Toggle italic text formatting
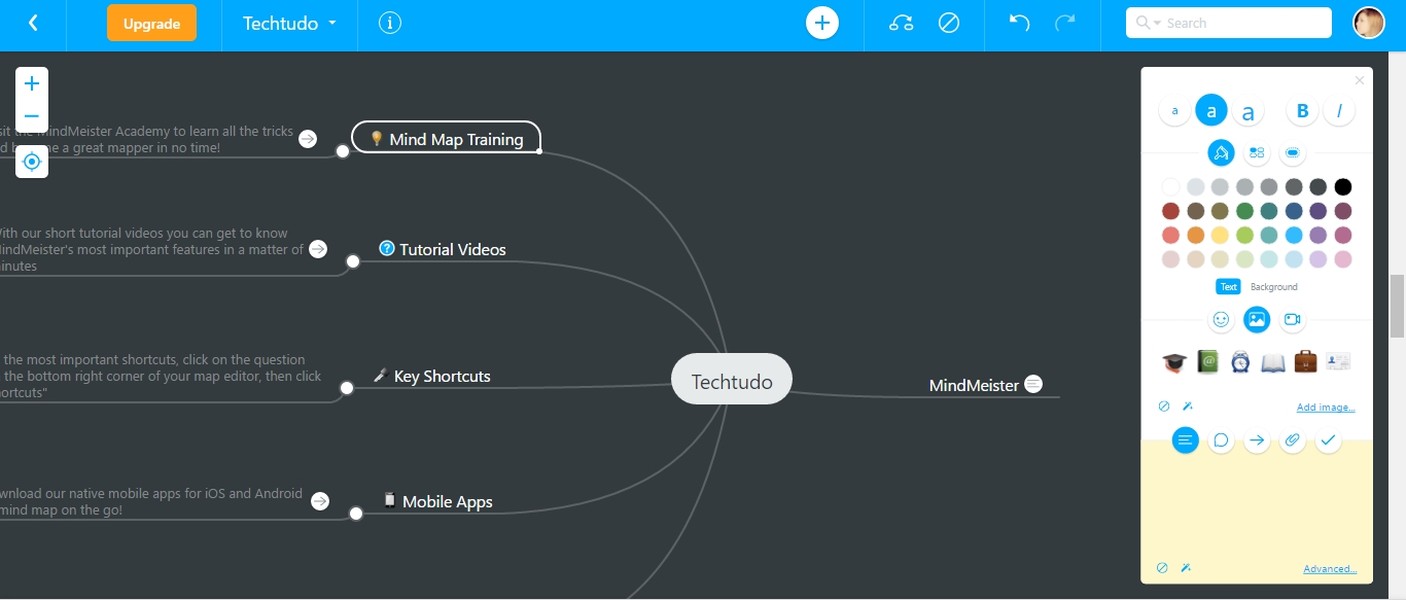 [x=1339, y=111]
